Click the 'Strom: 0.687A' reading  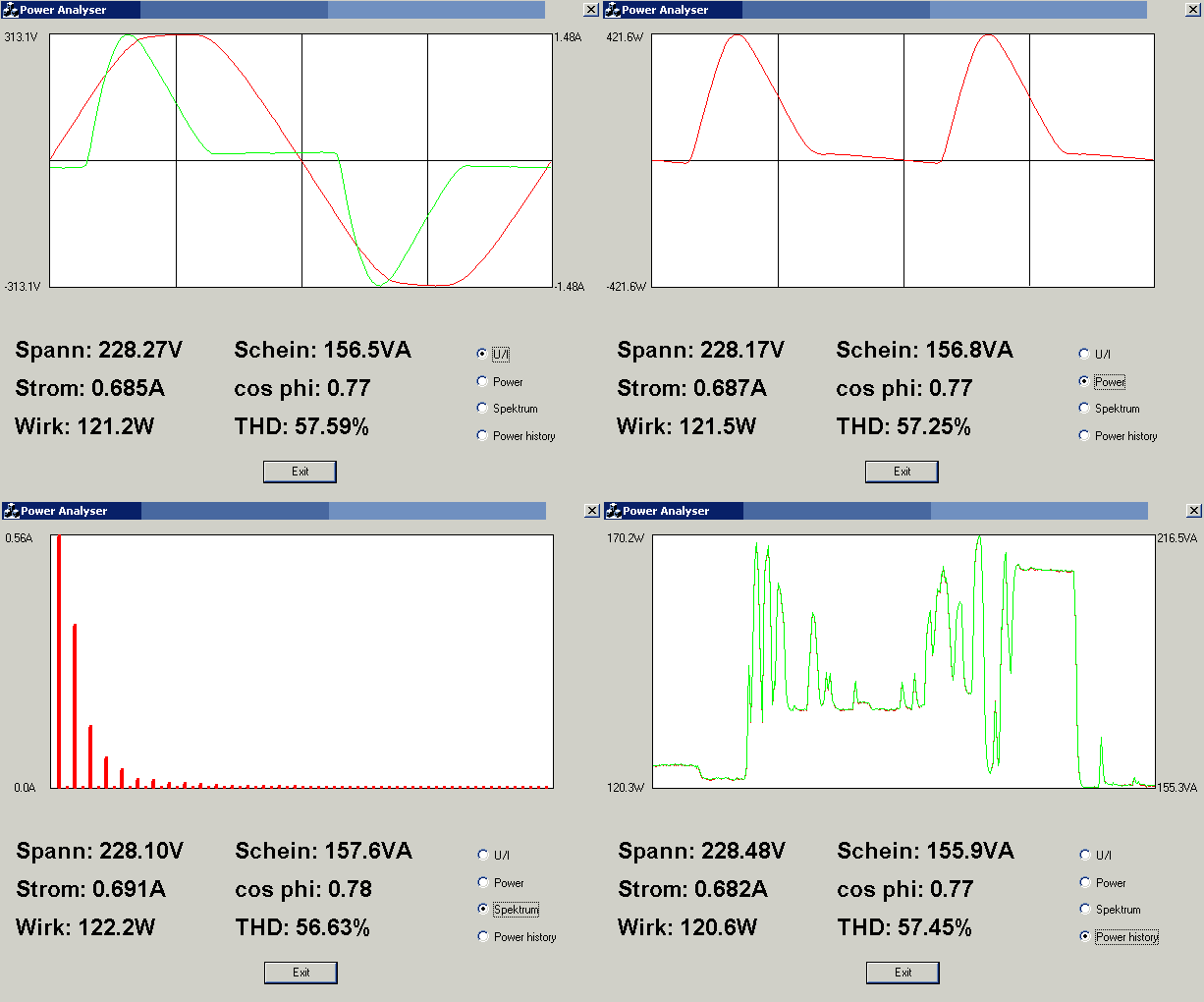[x=692, y=388]
